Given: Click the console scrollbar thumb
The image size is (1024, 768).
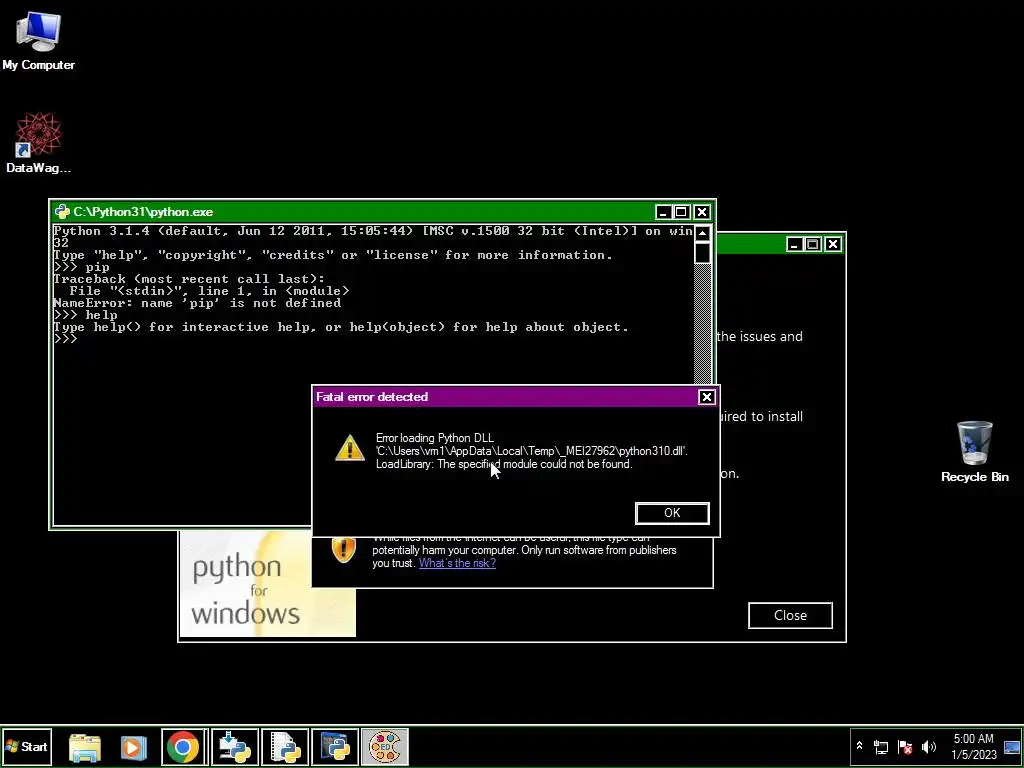Looking at the screenshot, I should click(x=702, y=252).
